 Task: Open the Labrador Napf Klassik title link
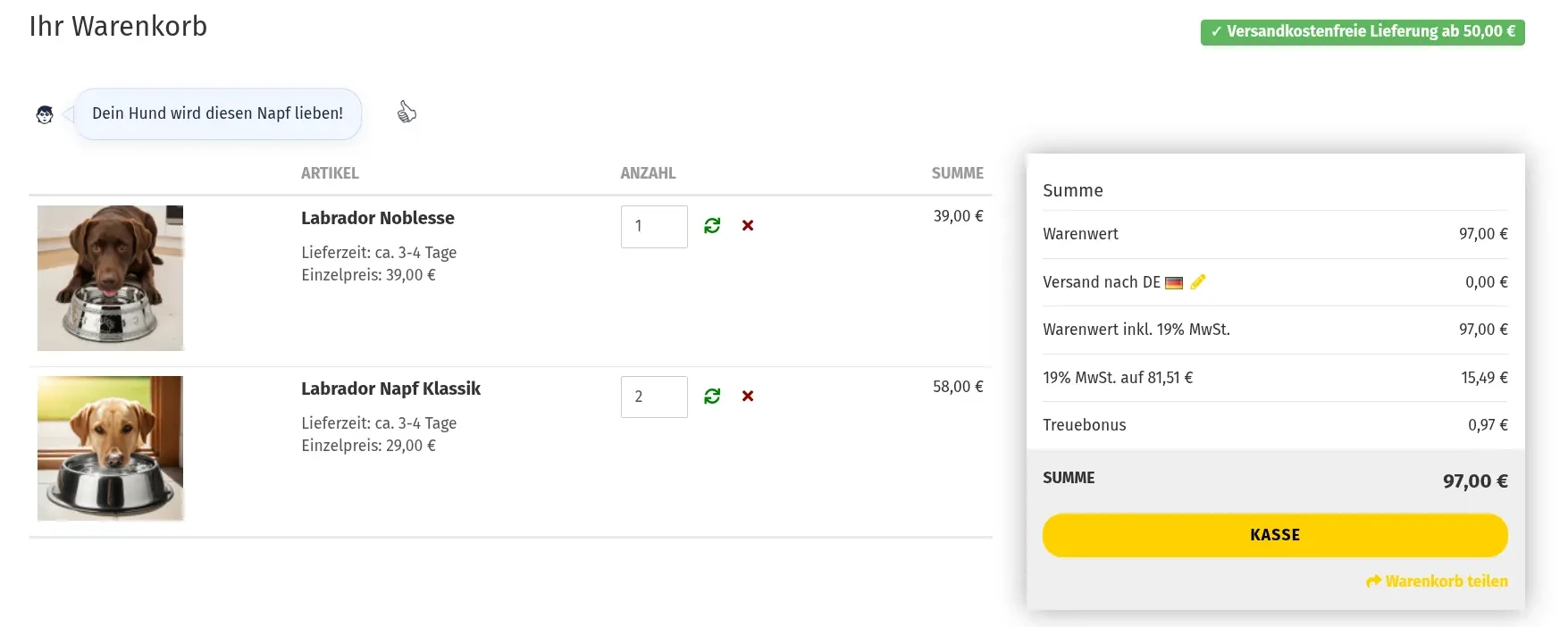[390, 389]
